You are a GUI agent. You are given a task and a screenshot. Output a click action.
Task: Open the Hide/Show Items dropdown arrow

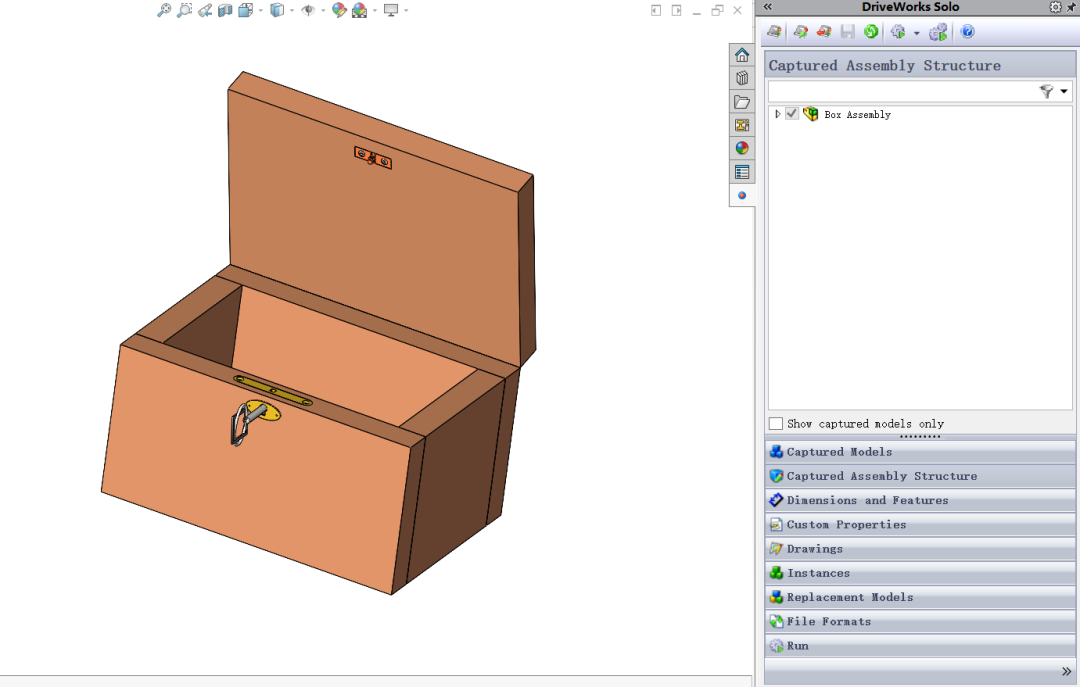(323, 11)
